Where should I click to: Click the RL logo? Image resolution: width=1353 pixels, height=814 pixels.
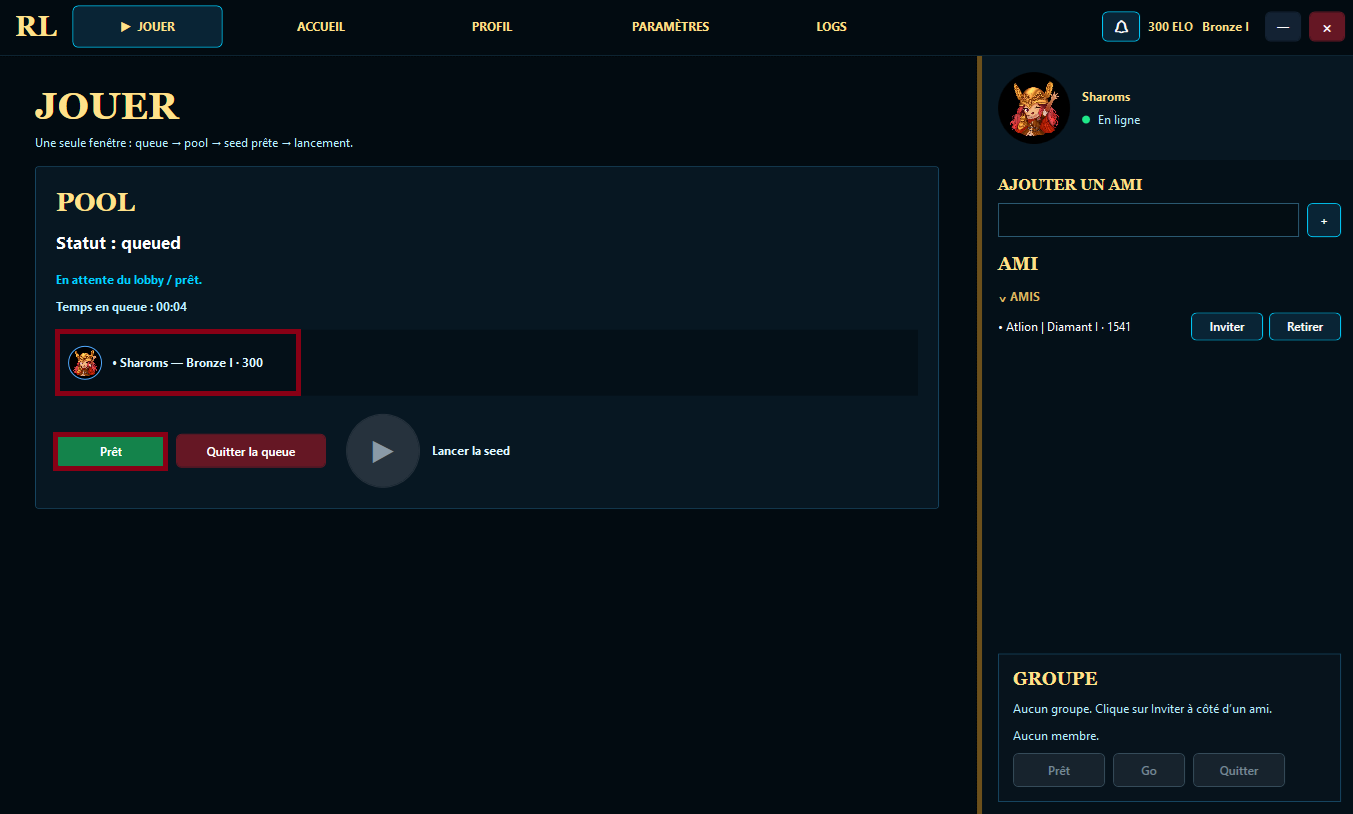(x=36, y=27)
